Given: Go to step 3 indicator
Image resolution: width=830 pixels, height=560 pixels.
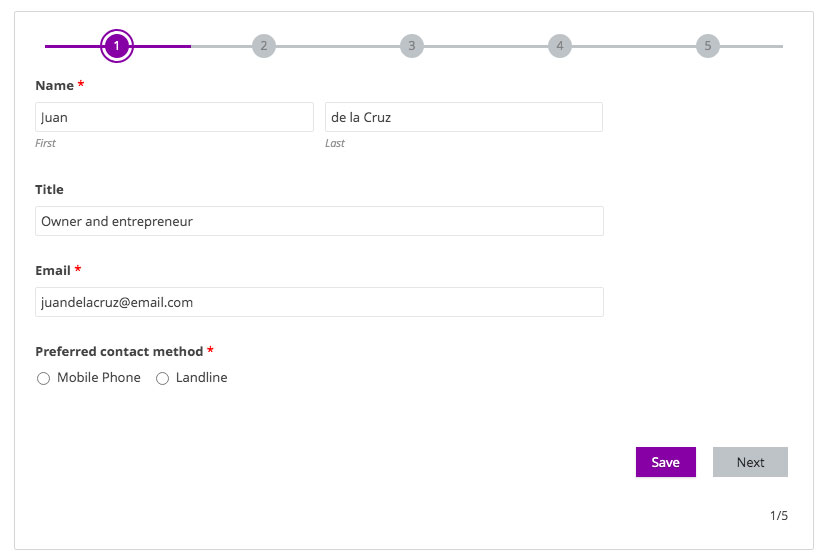Looking at the screenshot, I should click(411, 46).
